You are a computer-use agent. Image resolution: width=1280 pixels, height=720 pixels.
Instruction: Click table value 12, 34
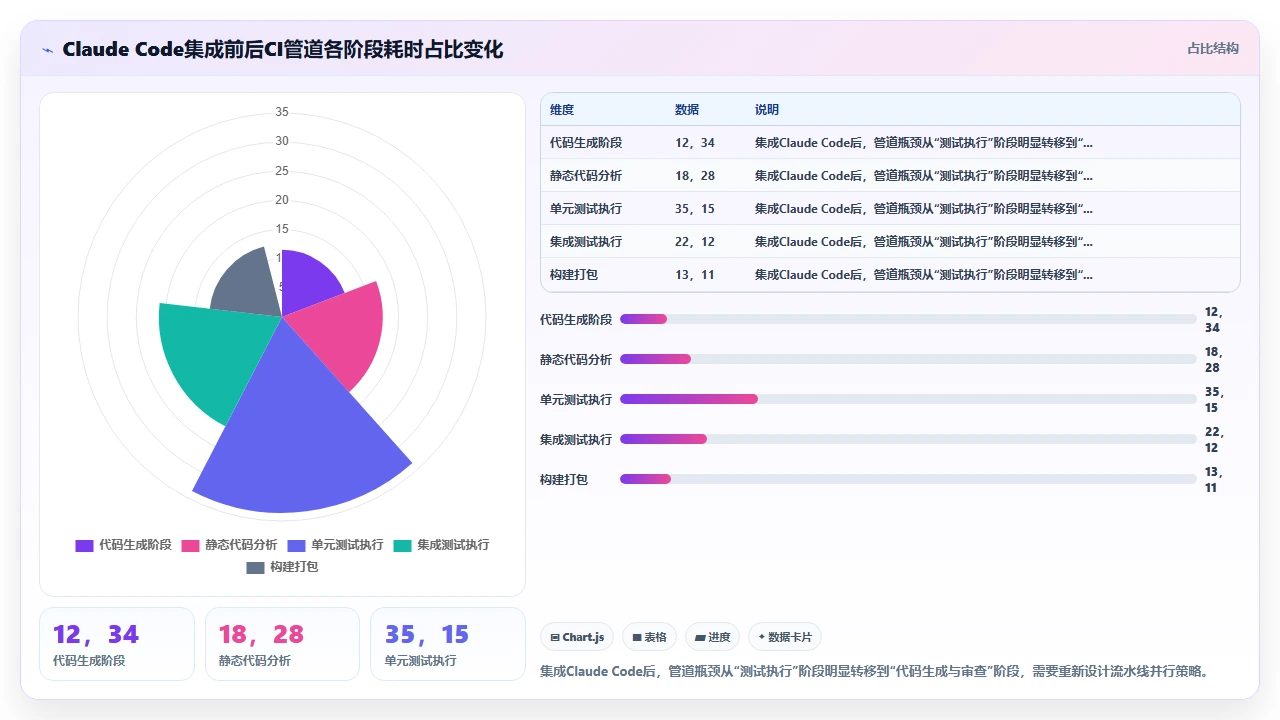point(695,143)
